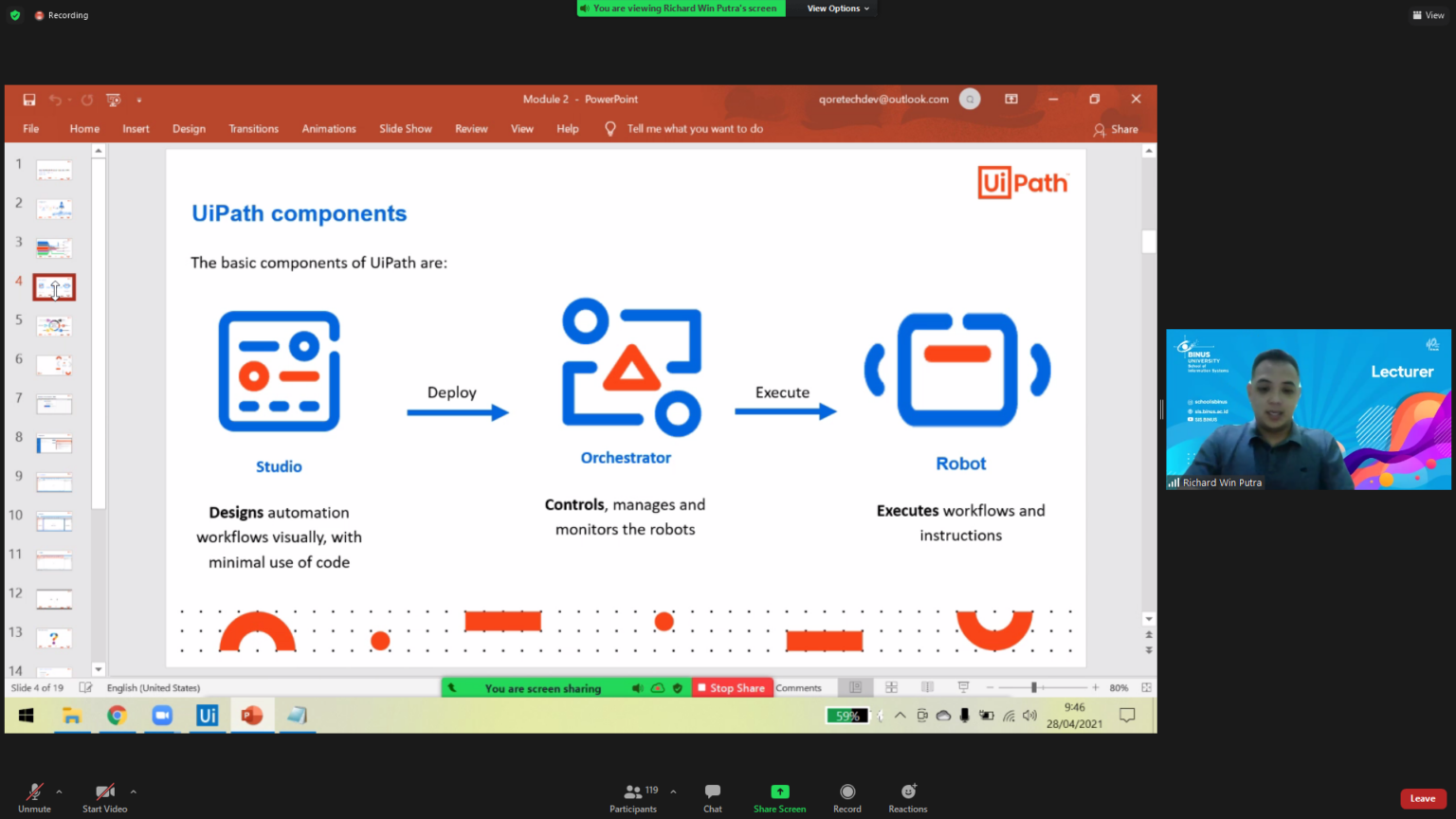1456x819 pixels.
Task: Adjust the slide zoom slider
Action: [x=1035, y=686]
